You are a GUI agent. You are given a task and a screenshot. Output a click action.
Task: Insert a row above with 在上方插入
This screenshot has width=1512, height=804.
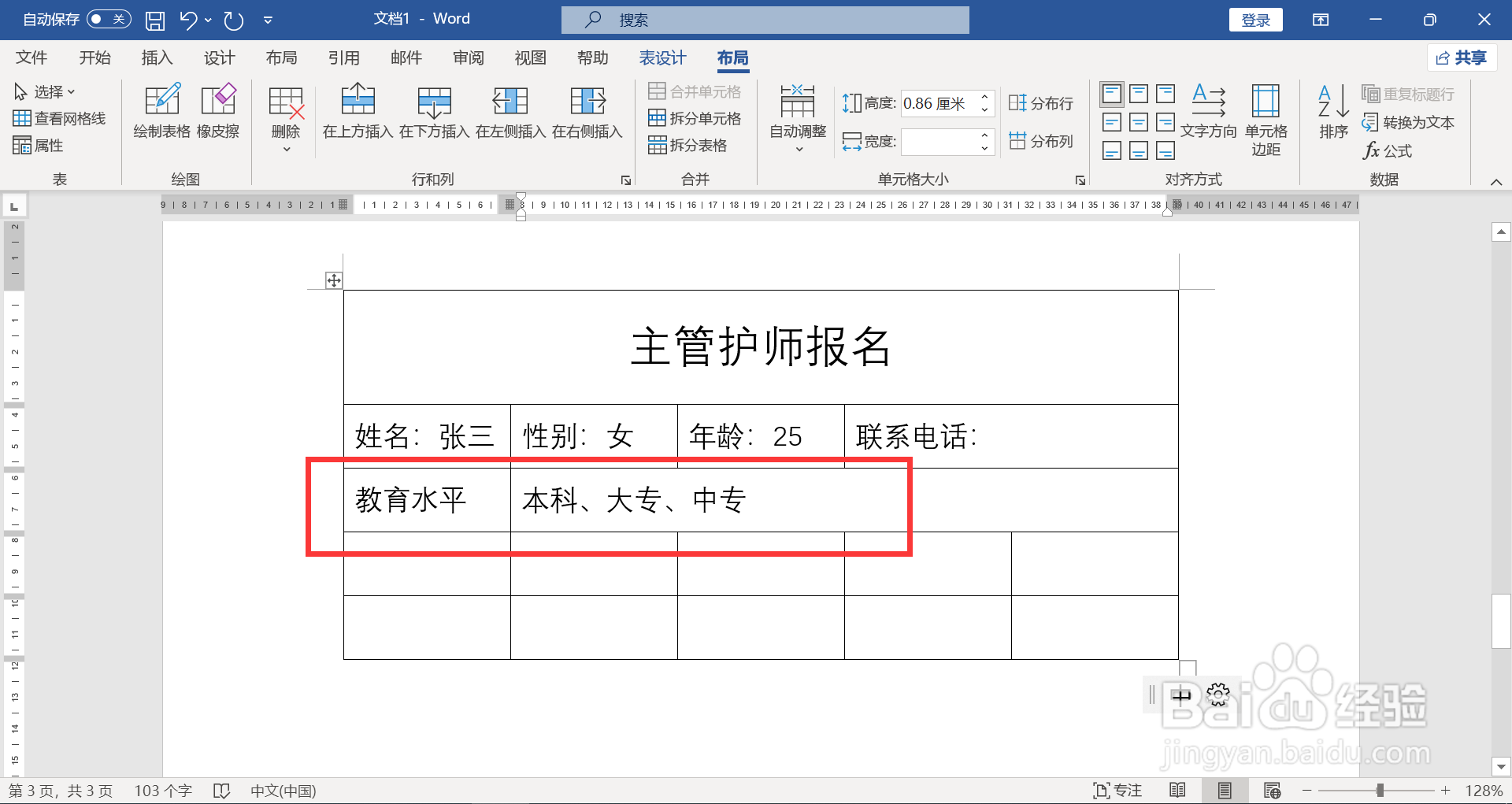pyautogui.click(x=358, y=112)
